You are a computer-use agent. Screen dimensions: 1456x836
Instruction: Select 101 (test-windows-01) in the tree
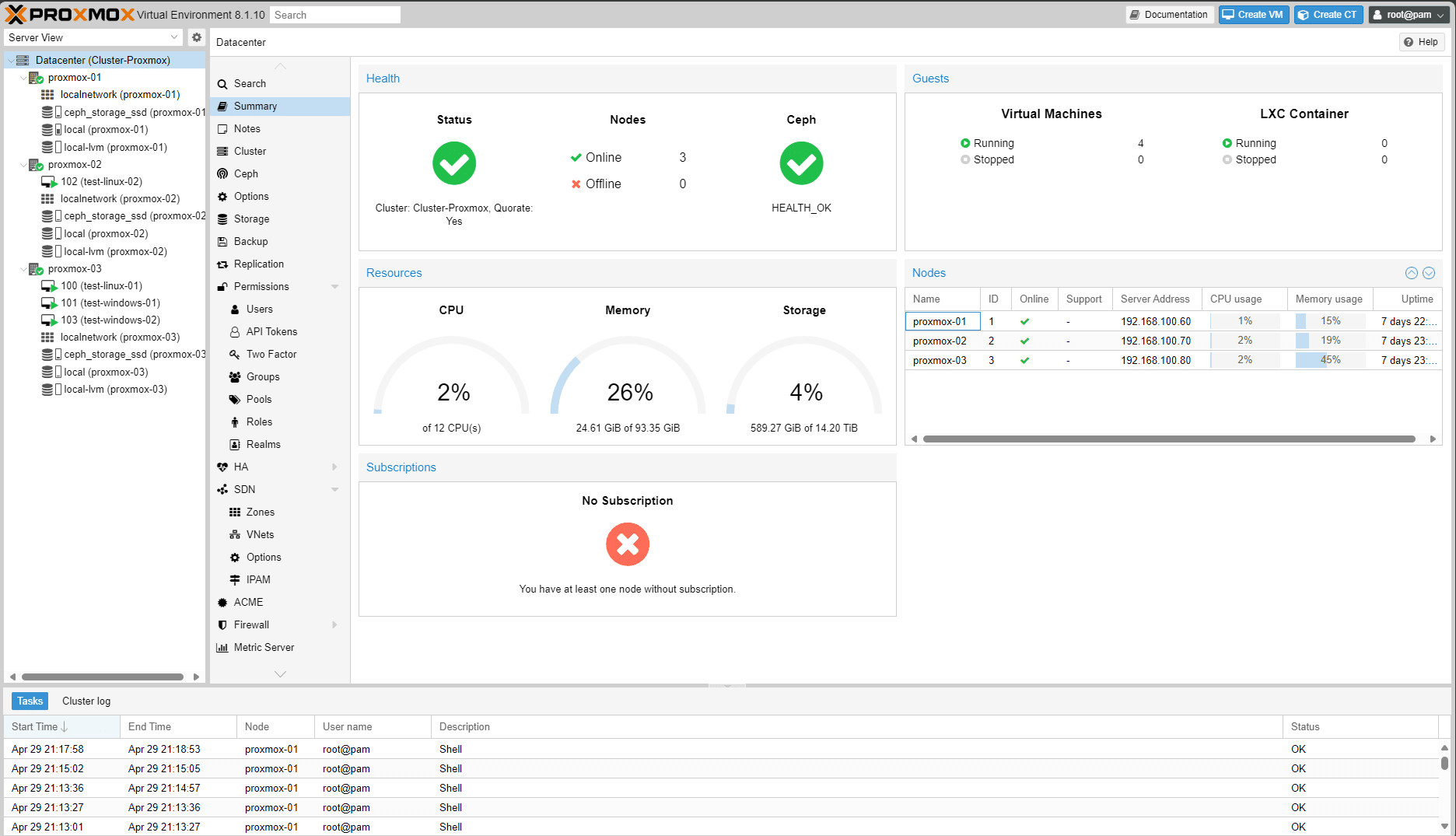click(105, 303)
